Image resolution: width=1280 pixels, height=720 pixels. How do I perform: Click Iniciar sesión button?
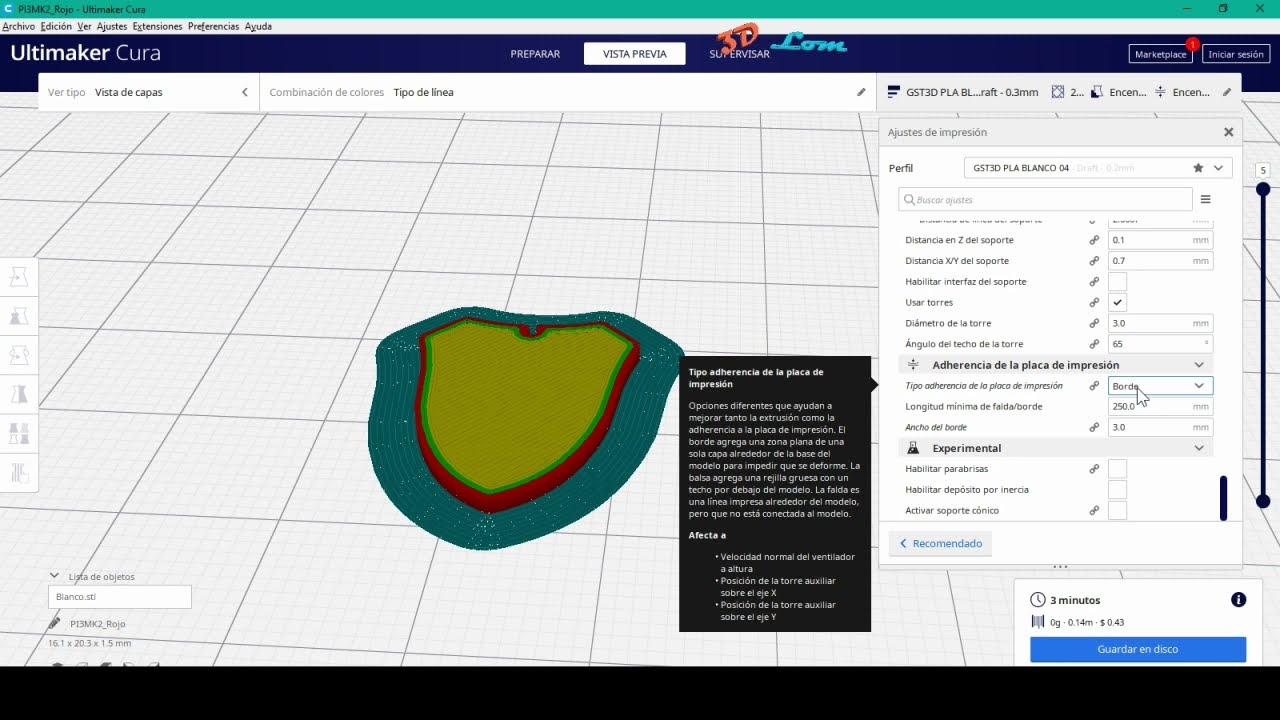pyautogui.click(x=1236, y=54)
